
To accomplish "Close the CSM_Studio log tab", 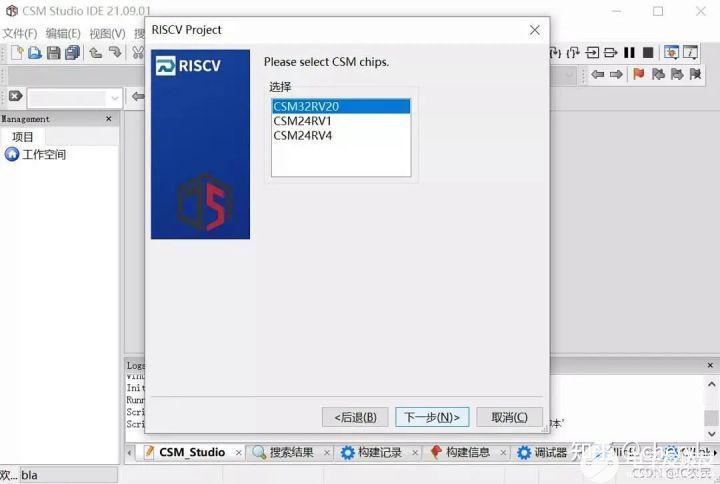I will pyautogui.click(x=238, y=453).
